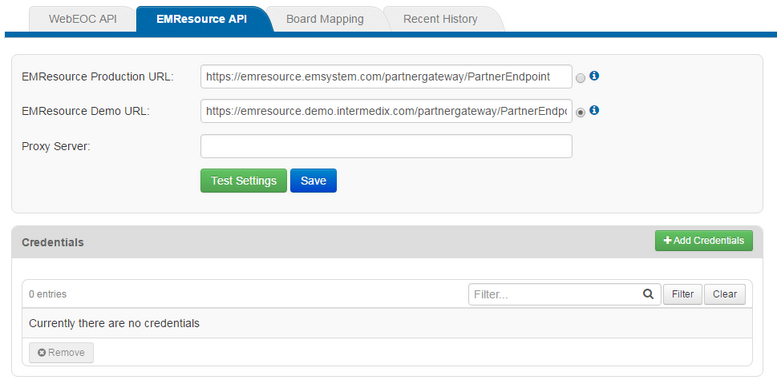779x384 pixels.
Task: Select the Demo URL radio button
Action: (x=580, y=113)
